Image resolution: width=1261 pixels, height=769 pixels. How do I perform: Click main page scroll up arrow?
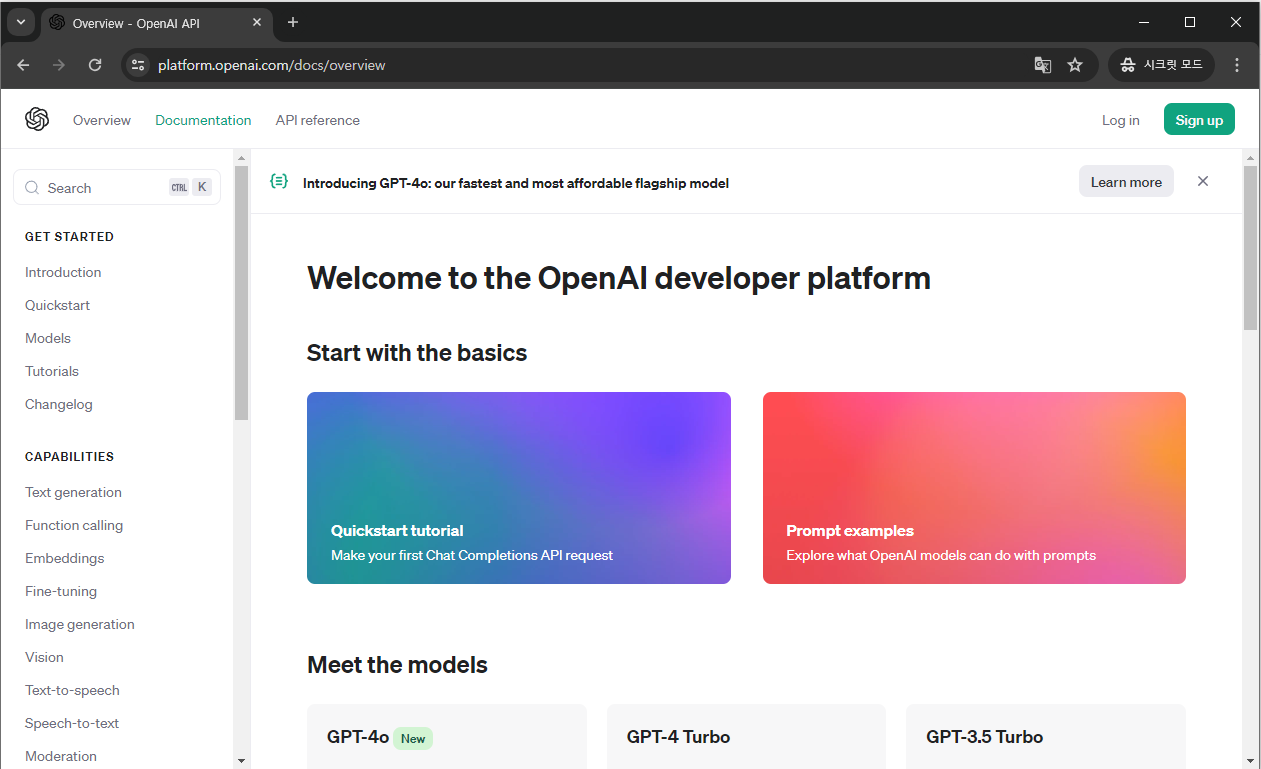pos(1250,157)
